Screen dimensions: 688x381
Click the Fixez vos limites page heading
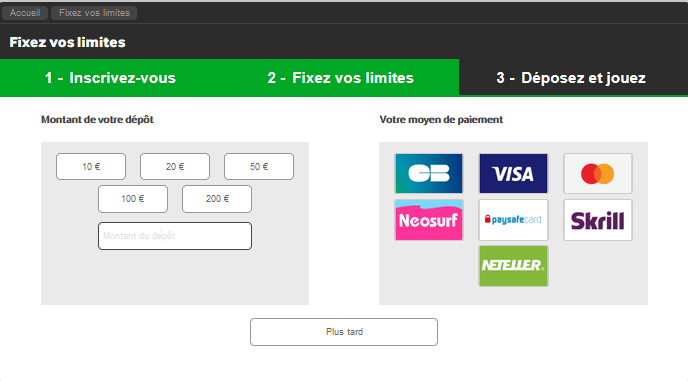click(x=68, y=42)
